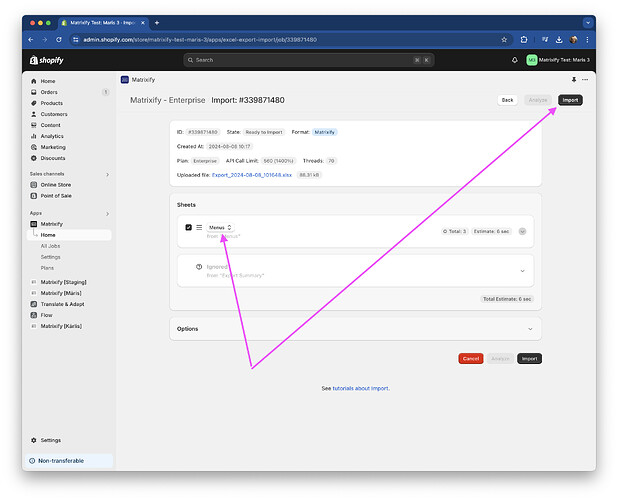Open Analytics in the sidebar

pos(52,136)
